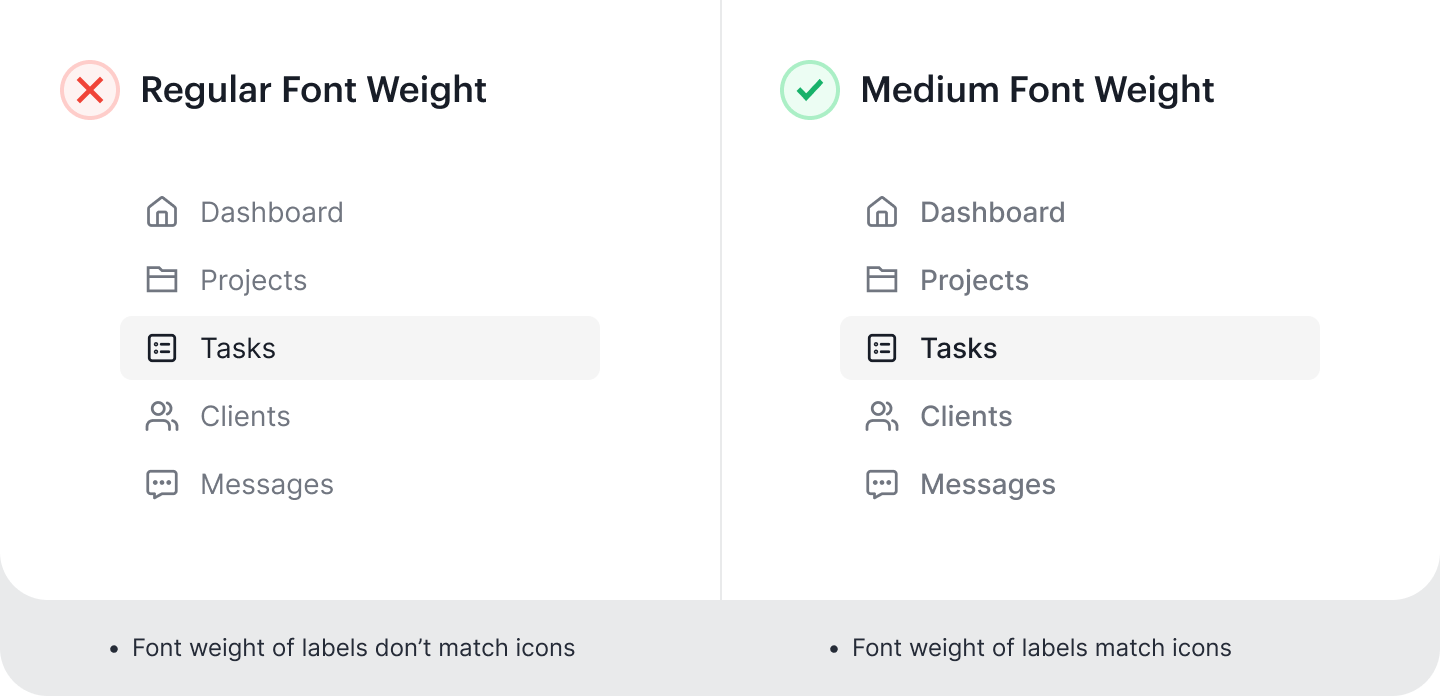Click the green checkmark icon beside Medium Font Weight

[809, 90]
